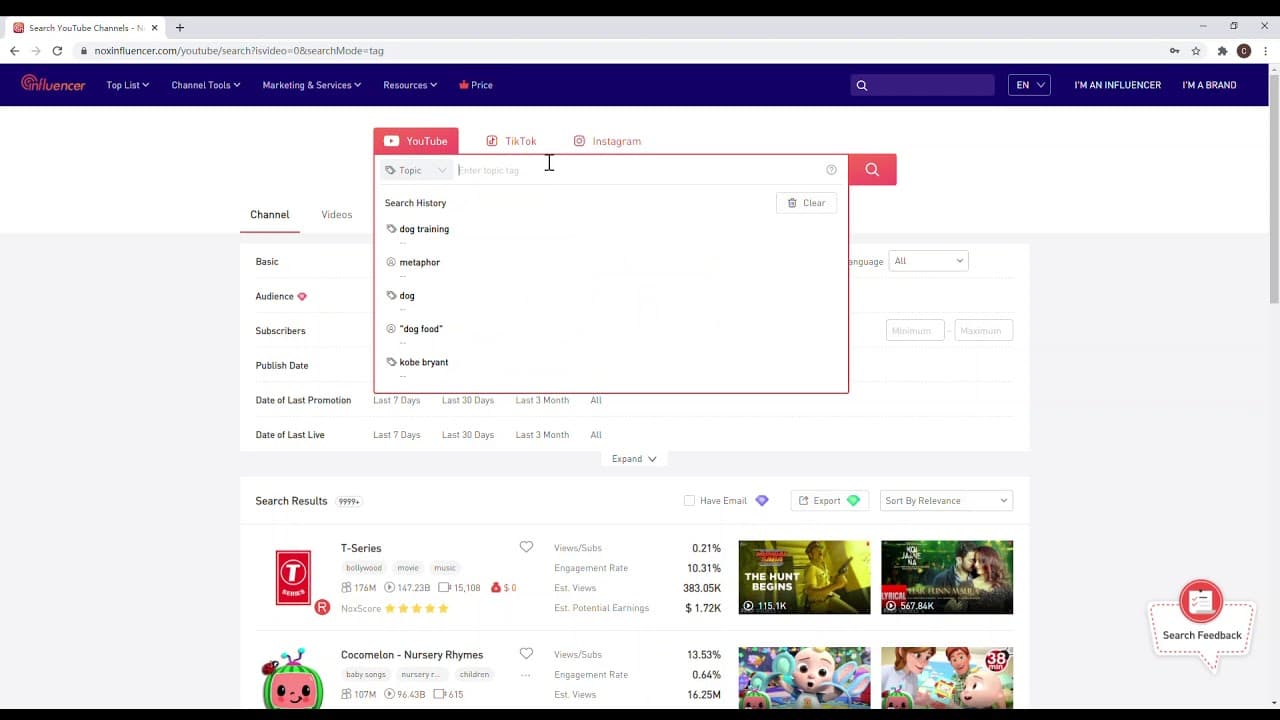Click the purple diamond next to Have Email
The image size is (1280, 720).
pos(762,500)
